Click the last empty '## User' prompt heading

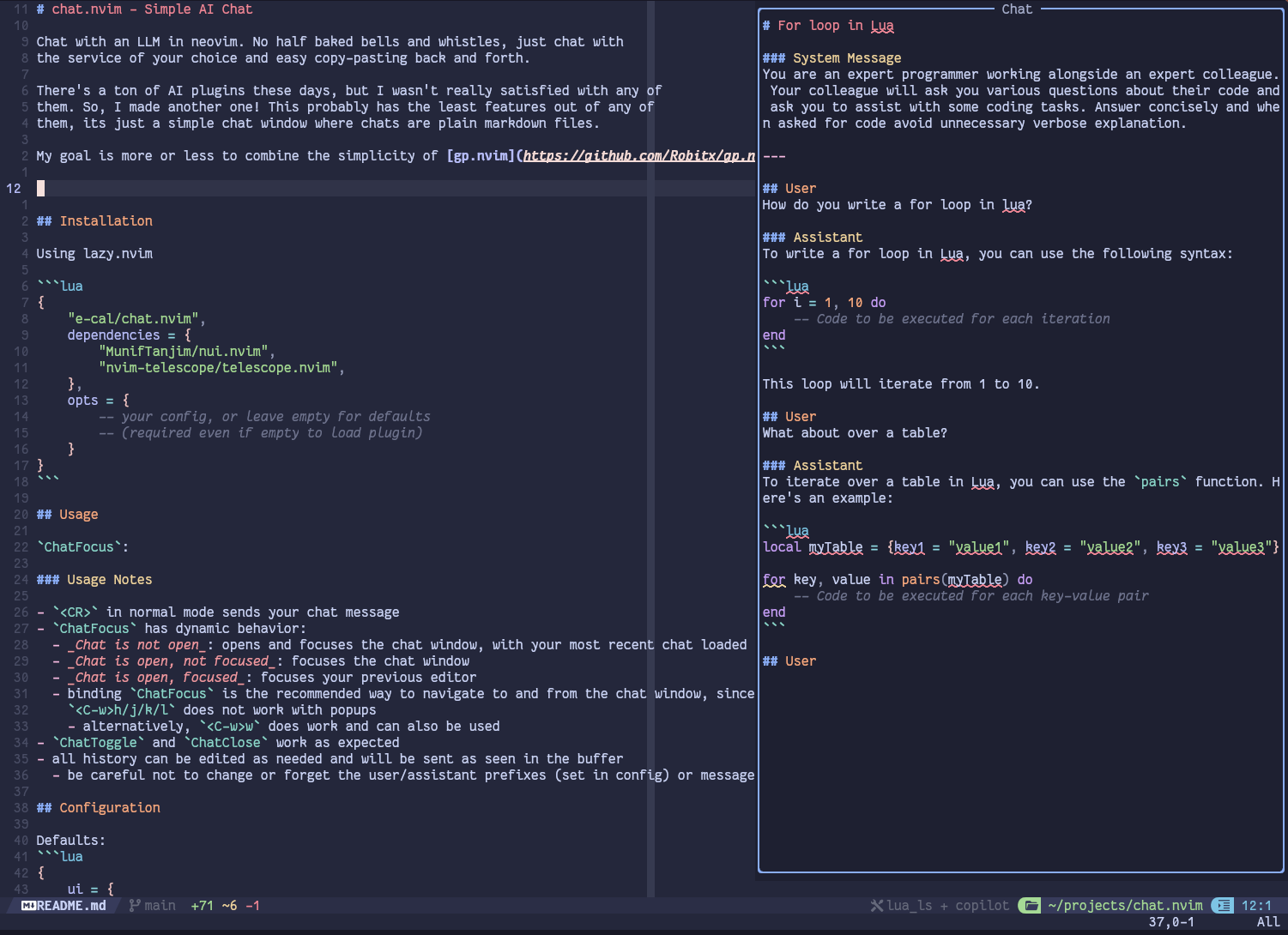pos(789,661)
